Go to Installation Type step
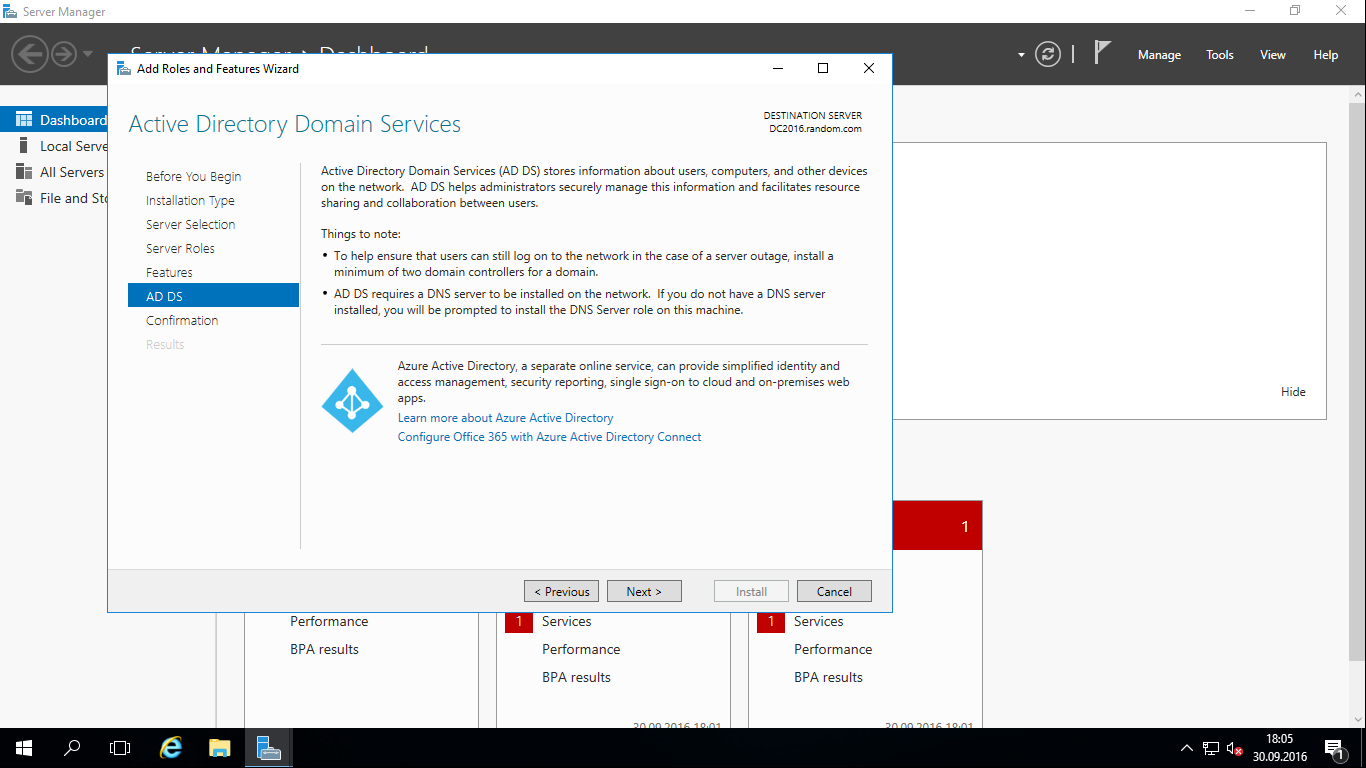1366x768 pixels. click(x=190, y=200)
